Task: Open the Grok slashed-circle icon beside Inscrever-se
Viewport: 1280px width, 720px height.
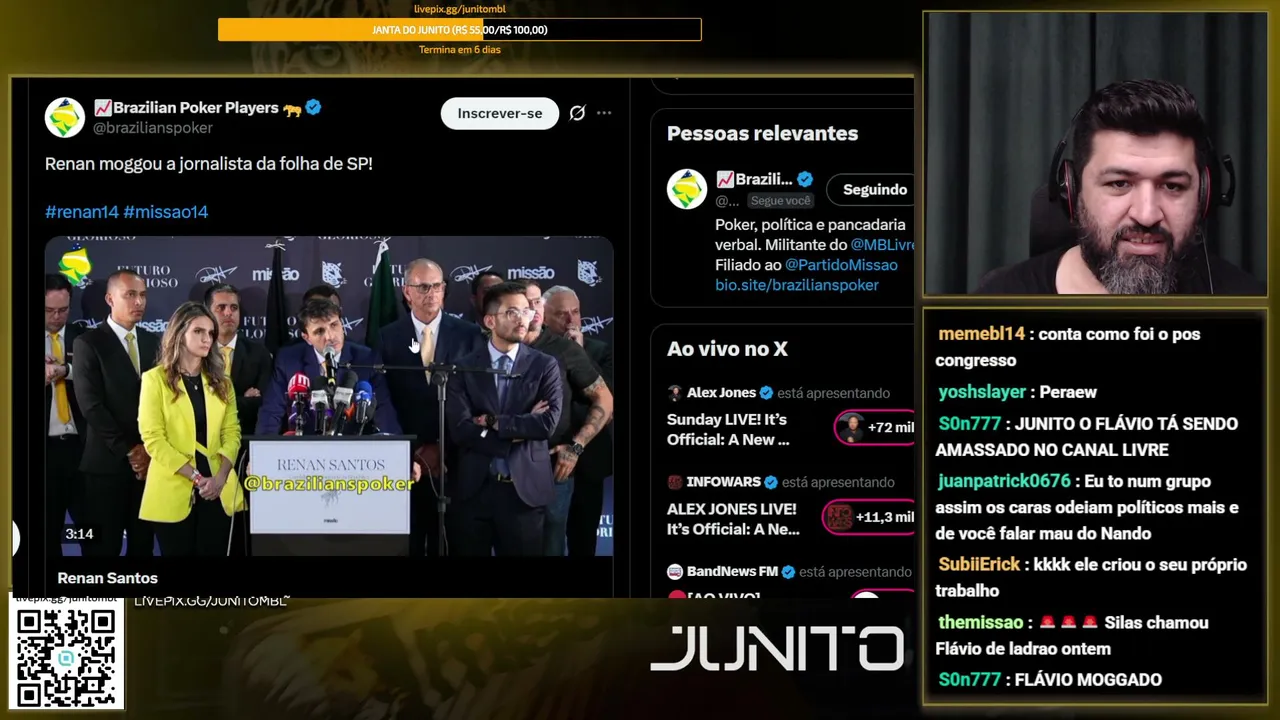Action: 577,113
